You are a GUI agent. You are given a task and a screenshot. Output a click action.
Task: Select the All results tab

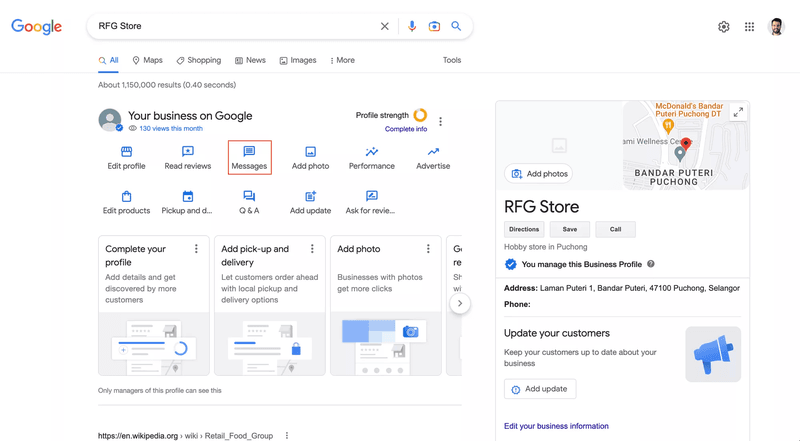(x=108, y=60)
